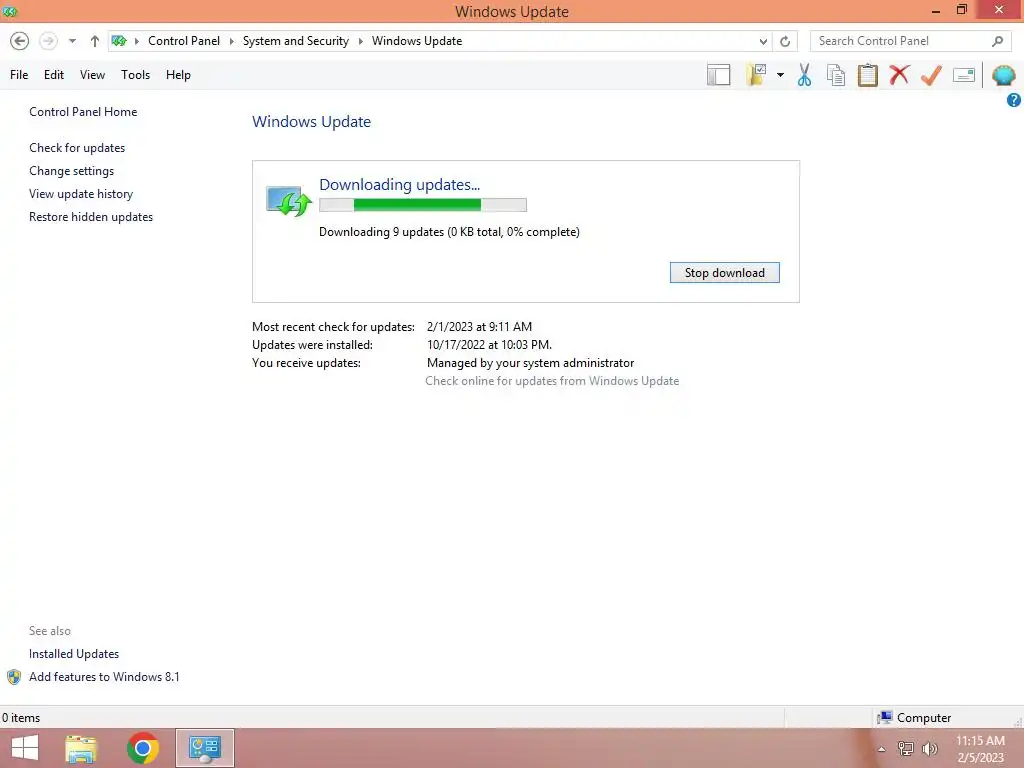Open View update history
The image size is (1024, 768).
pos(81,194)
